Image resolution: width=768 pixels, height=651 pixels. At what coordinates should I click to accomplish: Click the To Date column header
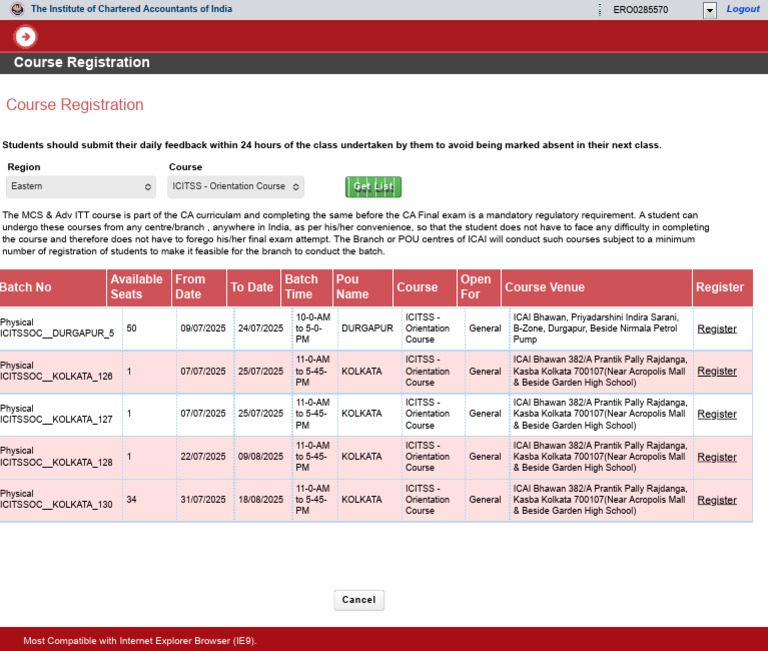click(253, 287)
